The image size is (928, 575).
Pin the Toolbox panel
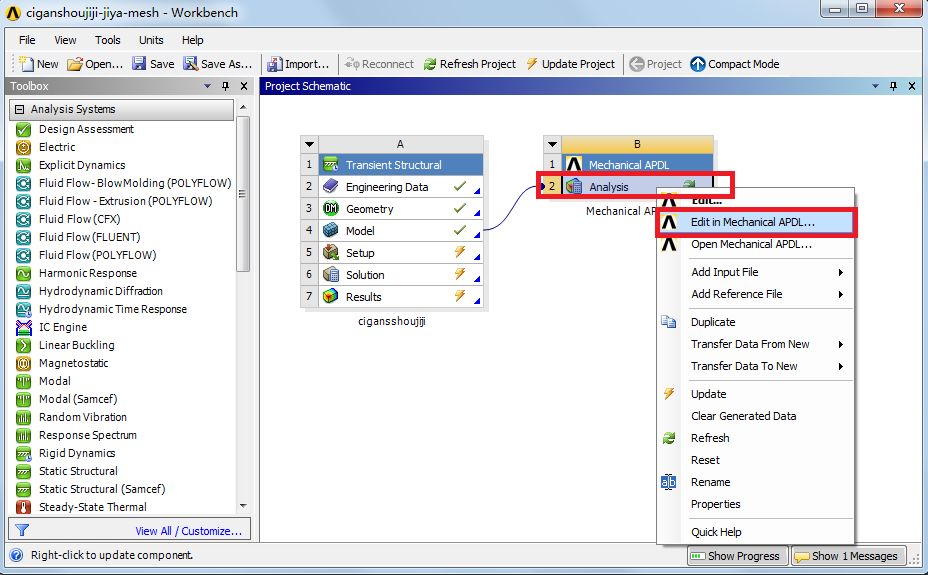click(225, 86)
